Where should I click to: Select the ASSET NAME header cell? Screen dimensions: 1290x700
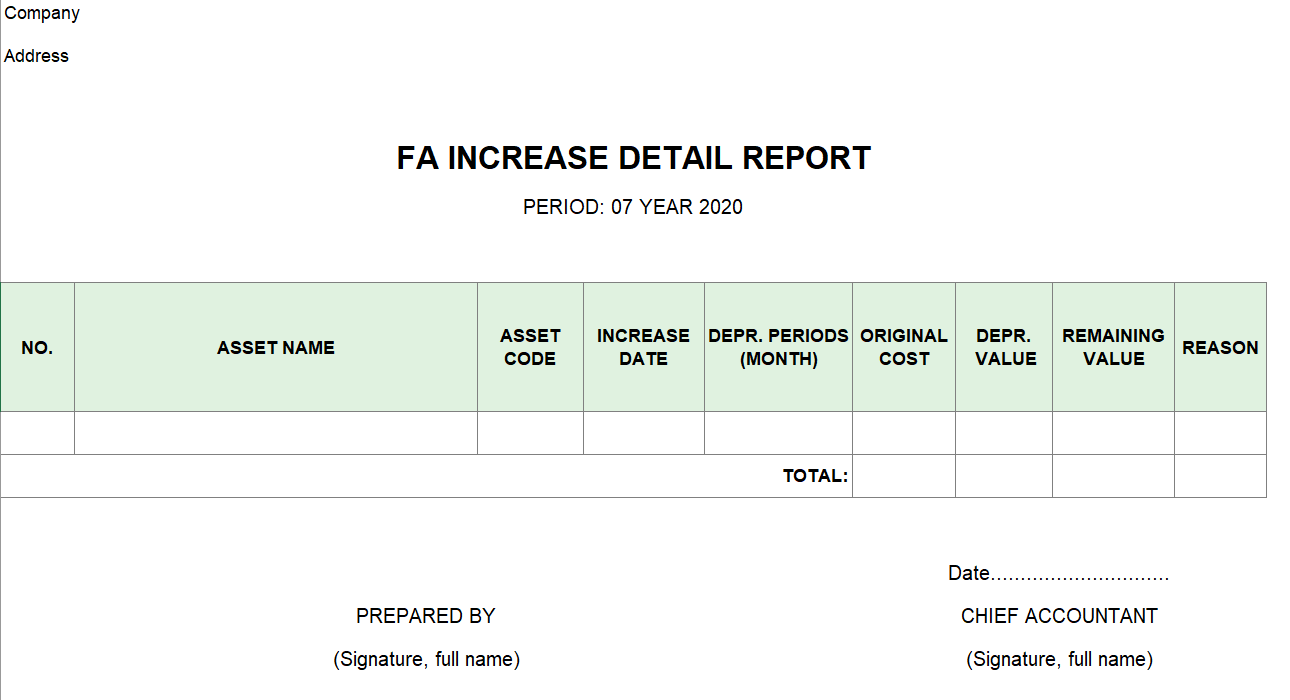pyautogui.click(x=276, y=347)
